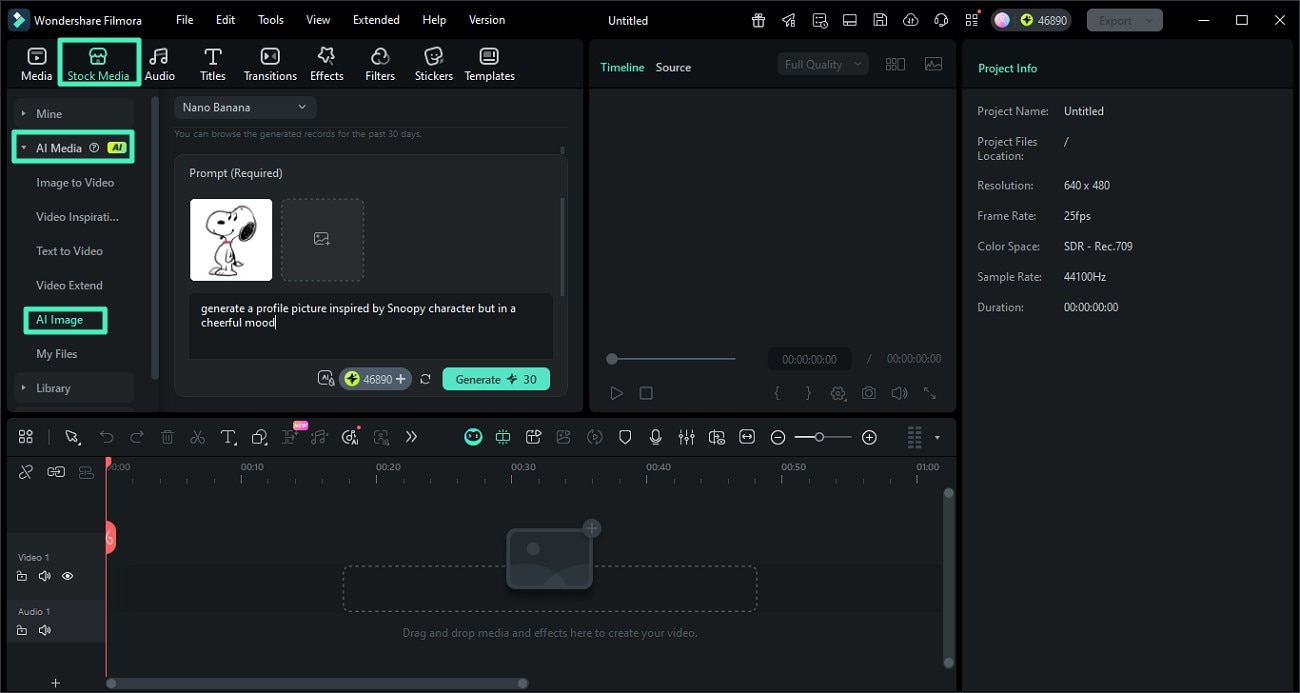The image size is (1300, 693).
Task: Click the preview progress slider
Action: pyautogui.click(x=671, y=359)
